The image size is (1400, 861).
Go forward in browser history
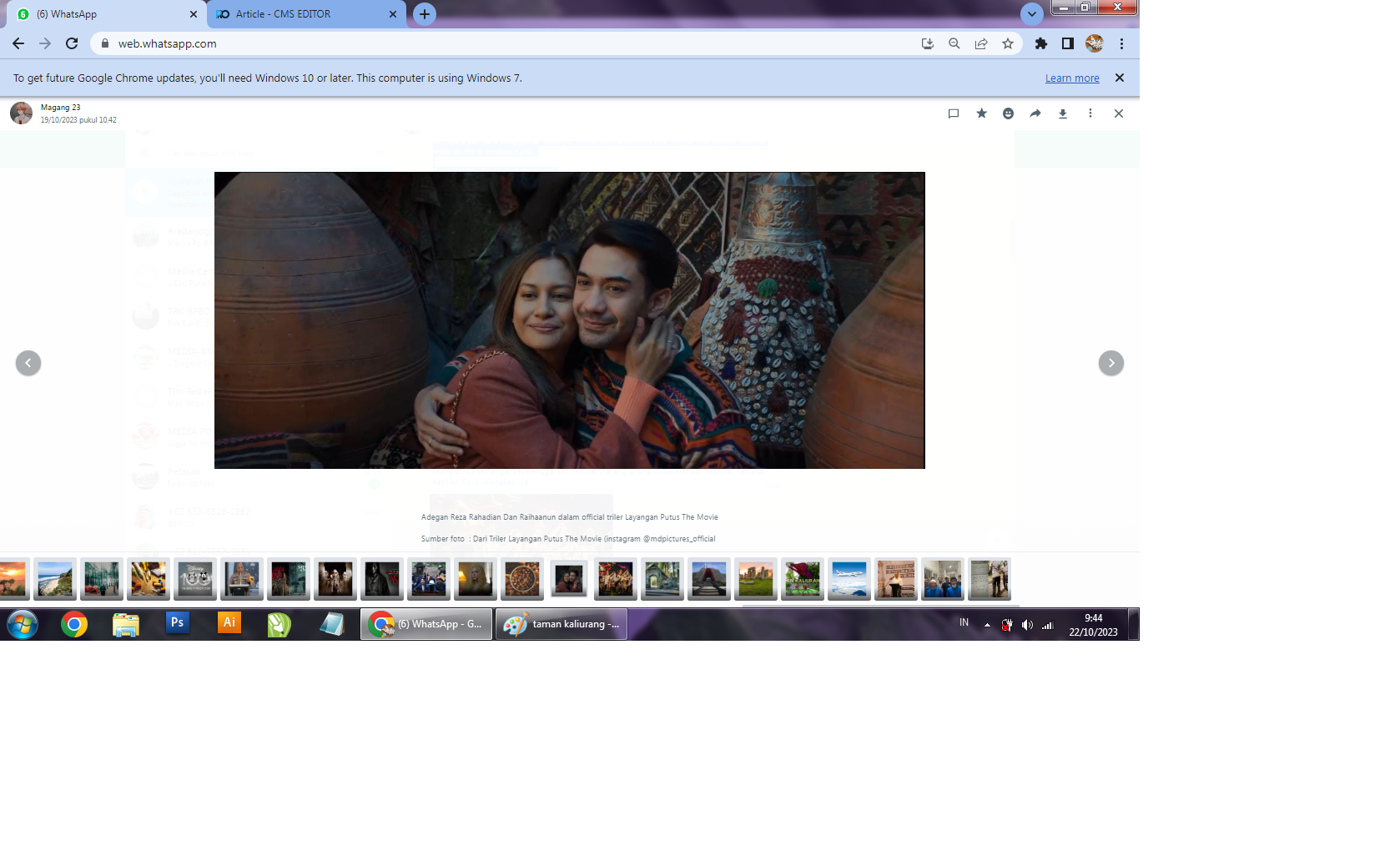pyautogui.click(x=45, y=43)
